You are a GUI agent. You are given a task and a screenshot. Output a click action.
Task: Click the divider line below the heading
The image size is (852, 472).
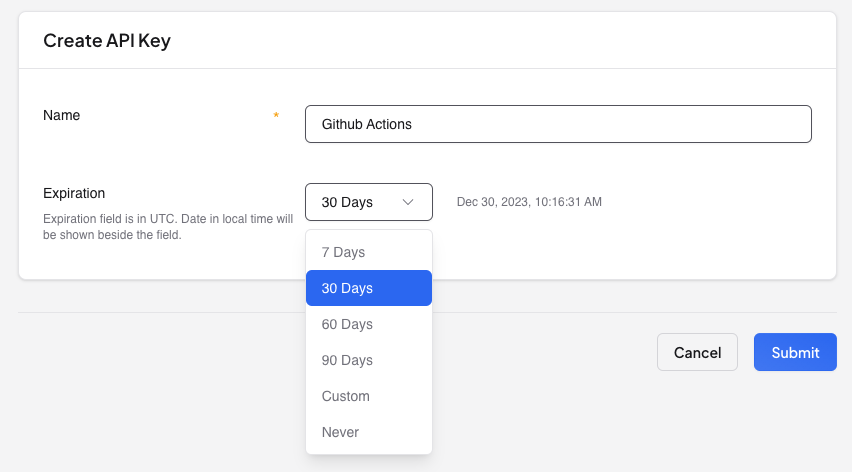[x=427, y=69]
